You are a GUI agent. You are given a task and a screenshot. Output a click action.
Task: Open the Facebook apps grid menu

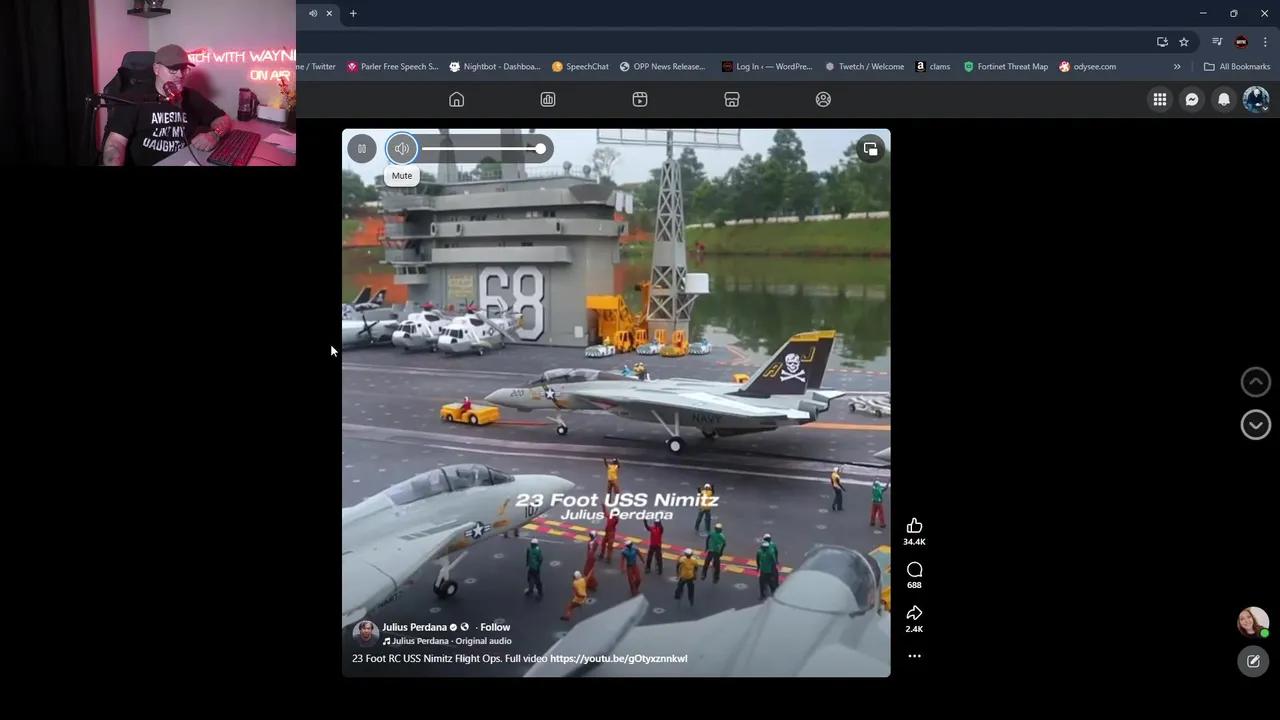click(x=1159, y=99)
